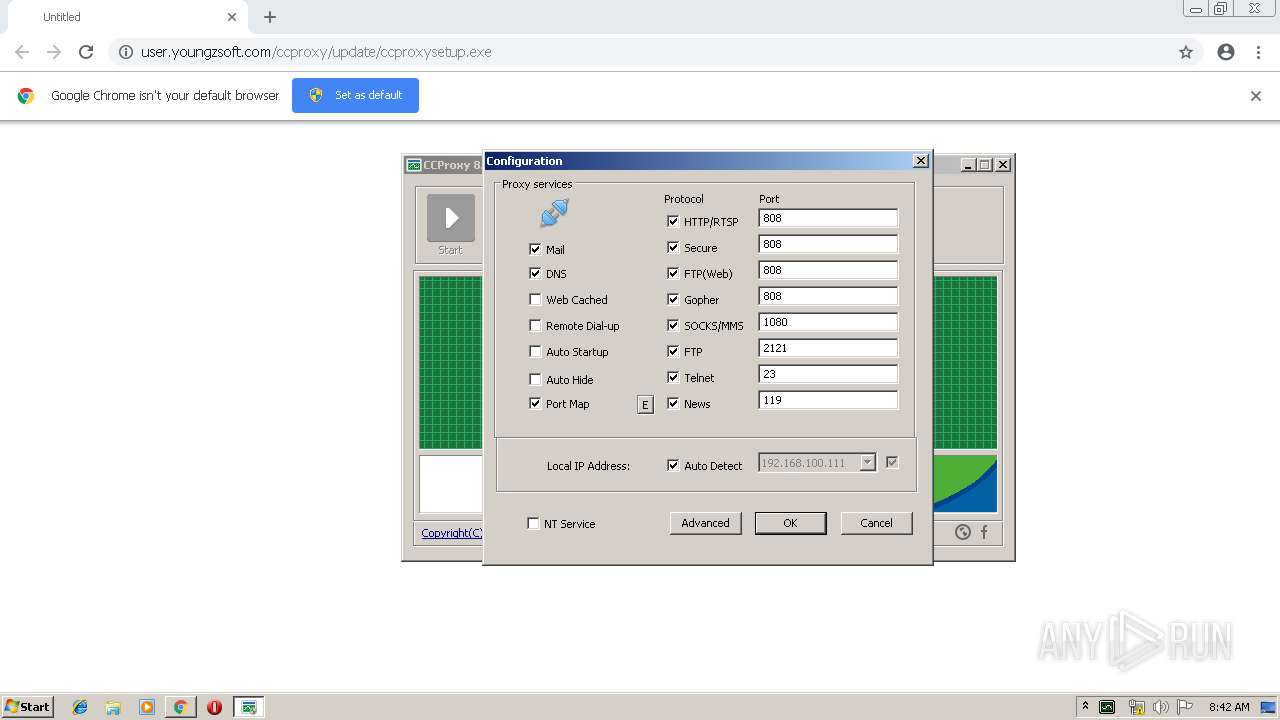
Task: Enable Remote Dial-up option
Action: pos(535,325)
